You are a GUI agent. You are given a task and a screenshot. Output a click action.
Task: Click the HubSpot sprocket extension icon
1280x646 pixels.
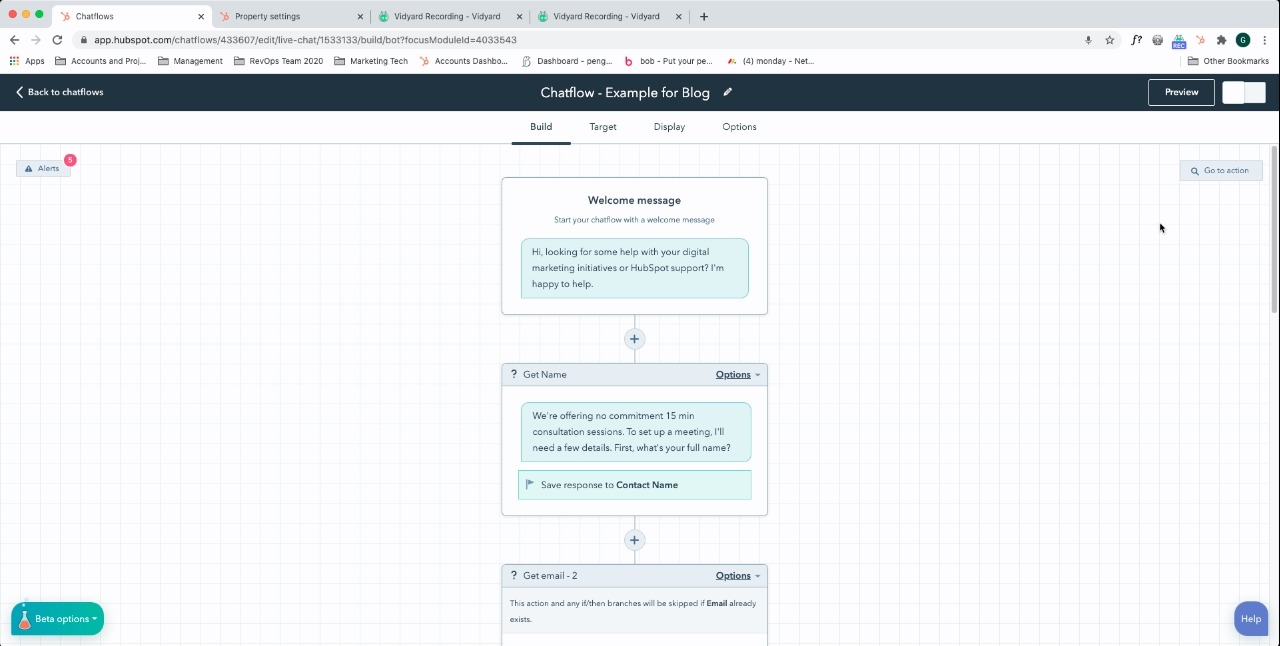[x=1200, y=41]
